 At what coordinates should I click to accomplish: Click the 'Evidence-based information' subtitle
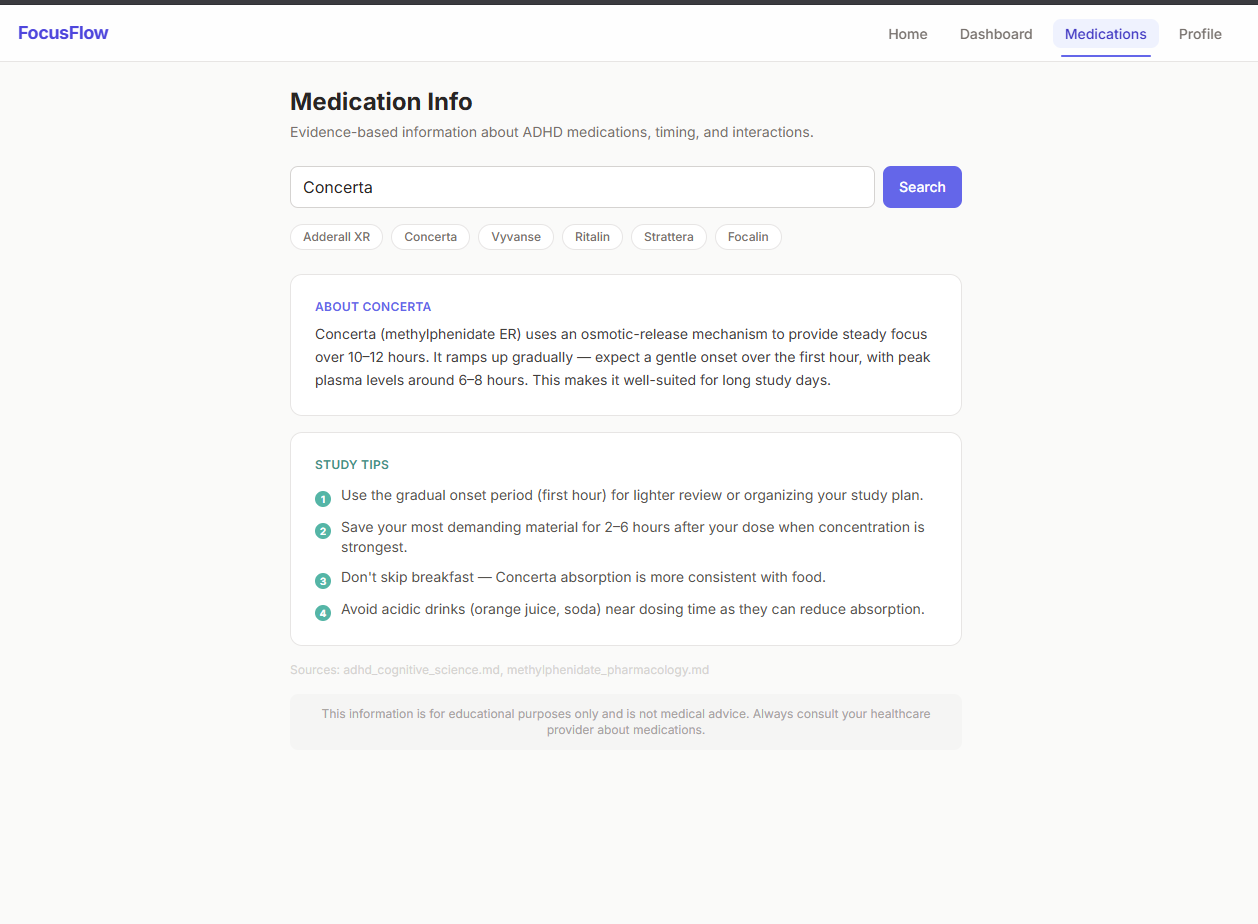tap(552, 132)
